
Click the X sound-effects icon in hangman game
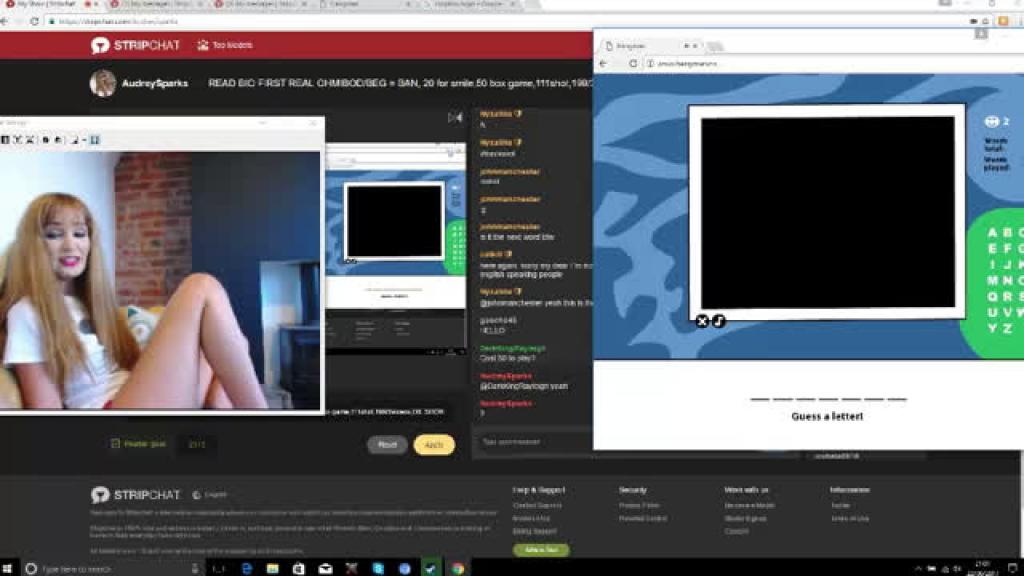tap(702, 321)
